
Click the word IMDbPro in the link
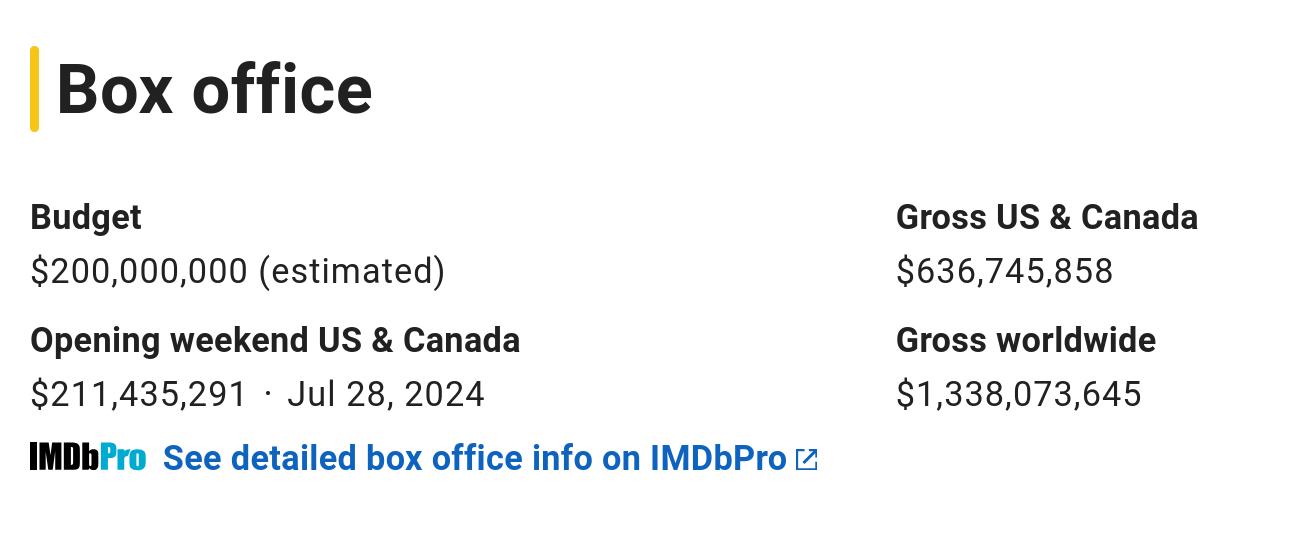(719, 458)
